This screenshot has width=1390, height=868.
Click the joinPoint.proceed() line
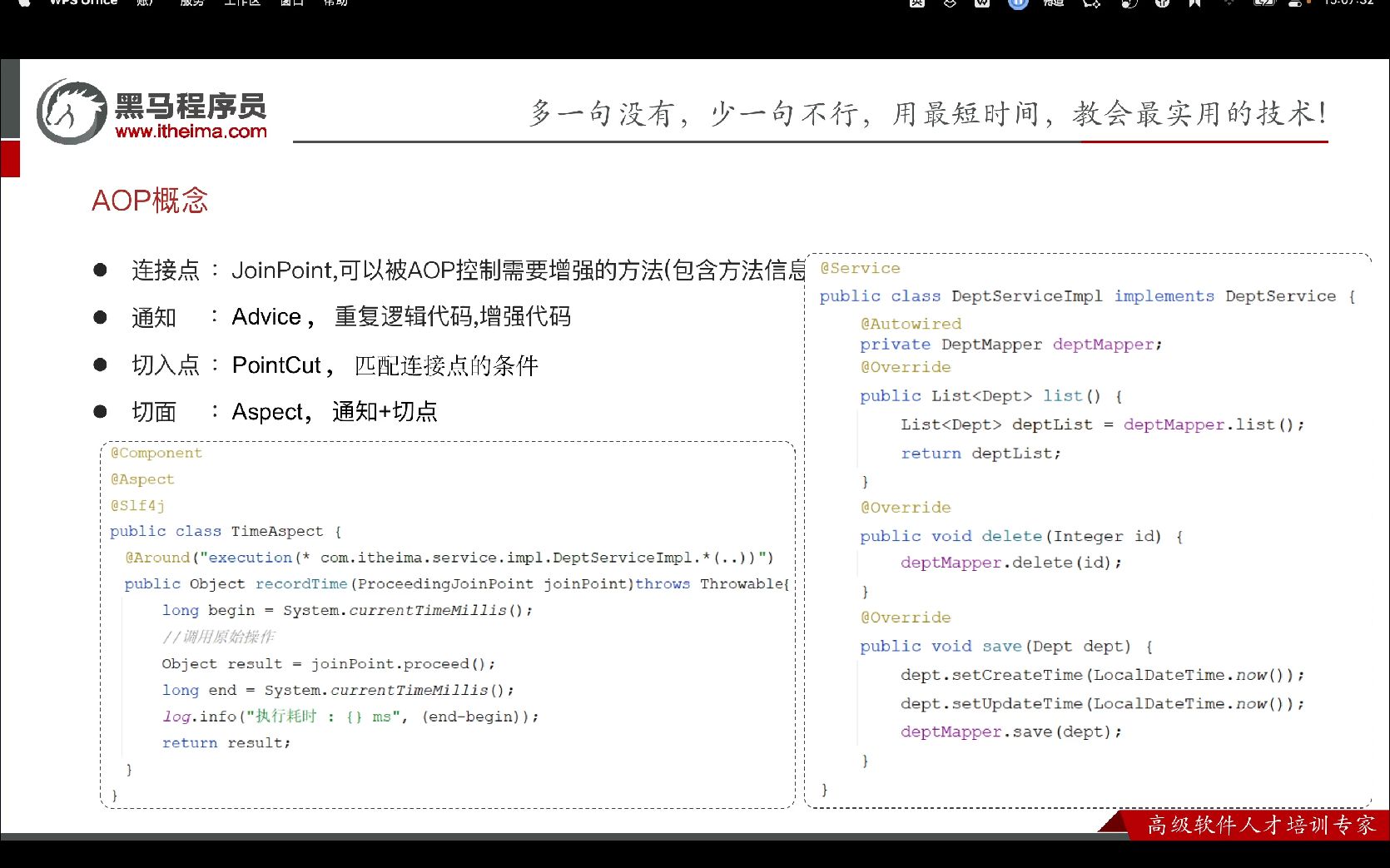coord(328,663)
